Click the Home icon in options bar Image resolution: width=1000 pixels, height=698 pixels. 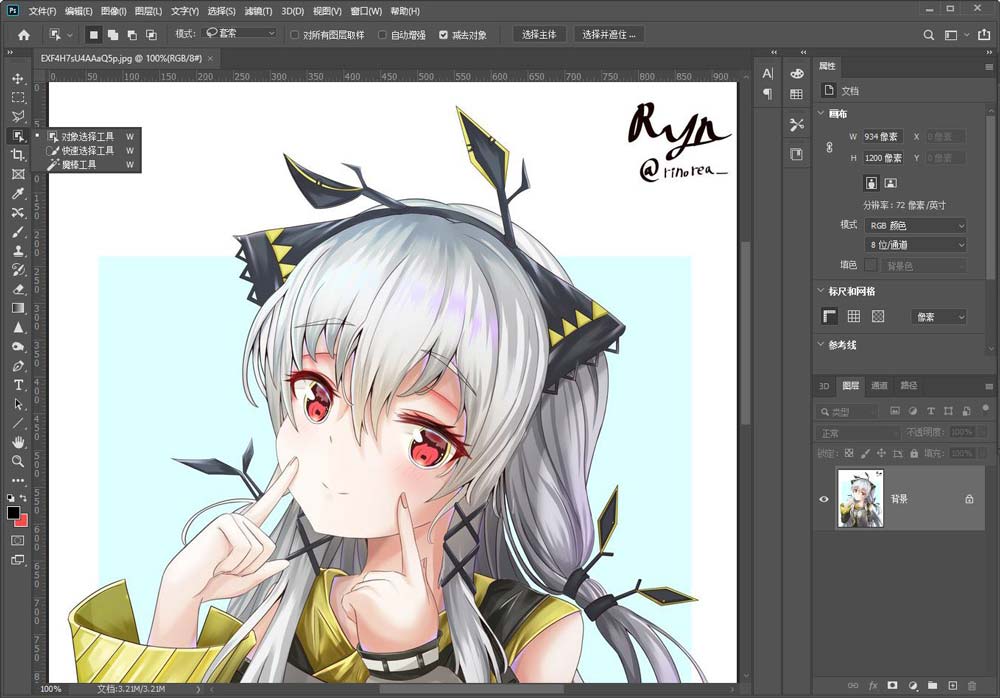24,35
